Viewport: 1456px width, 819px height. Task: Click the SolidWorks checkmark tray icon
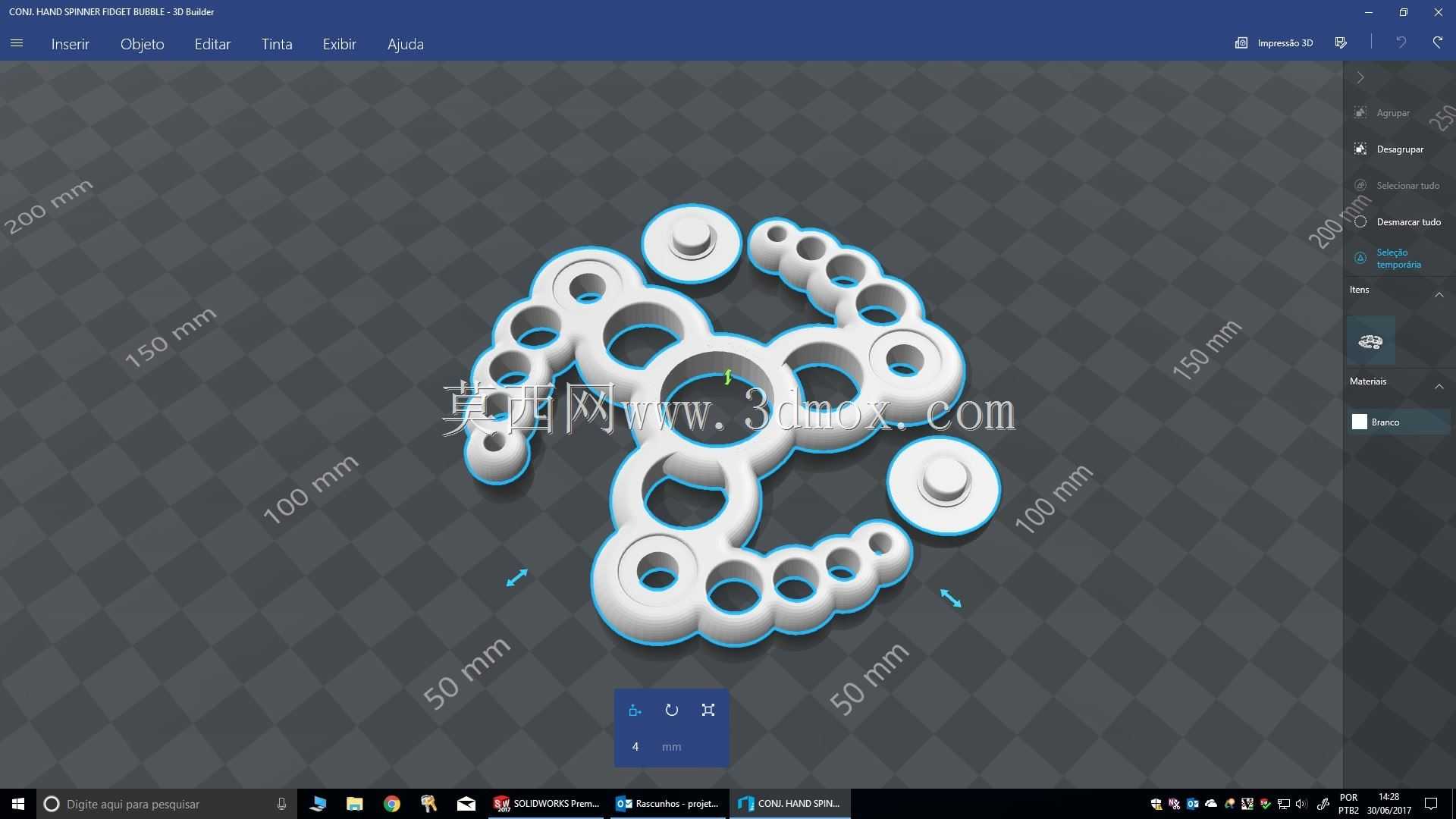point(1266,804)
